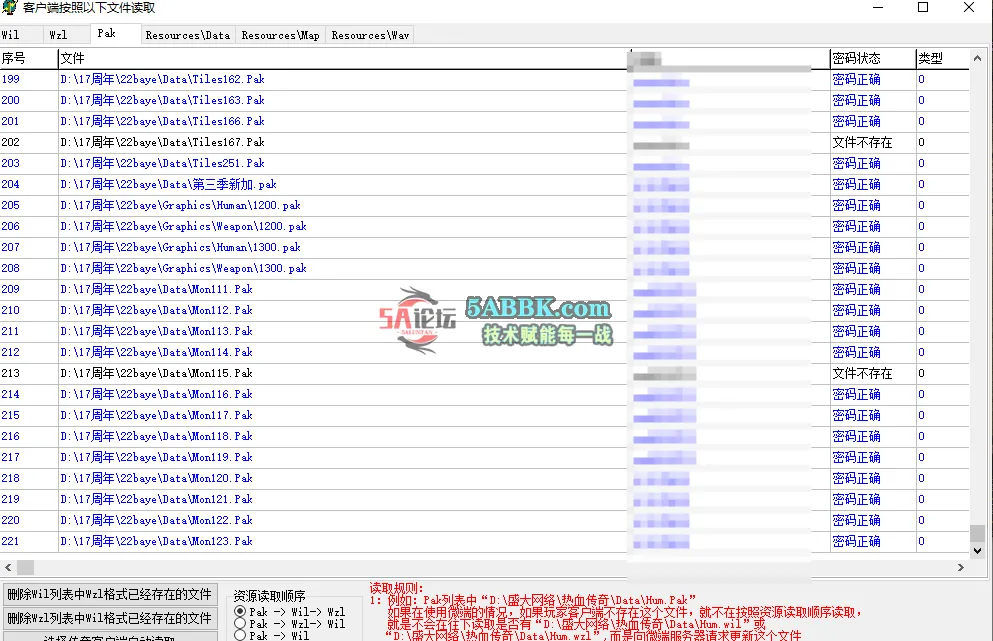Select file row Mon116.Pak
The image size is (993, 641).
pyautogui.click(x=484, y=394)
